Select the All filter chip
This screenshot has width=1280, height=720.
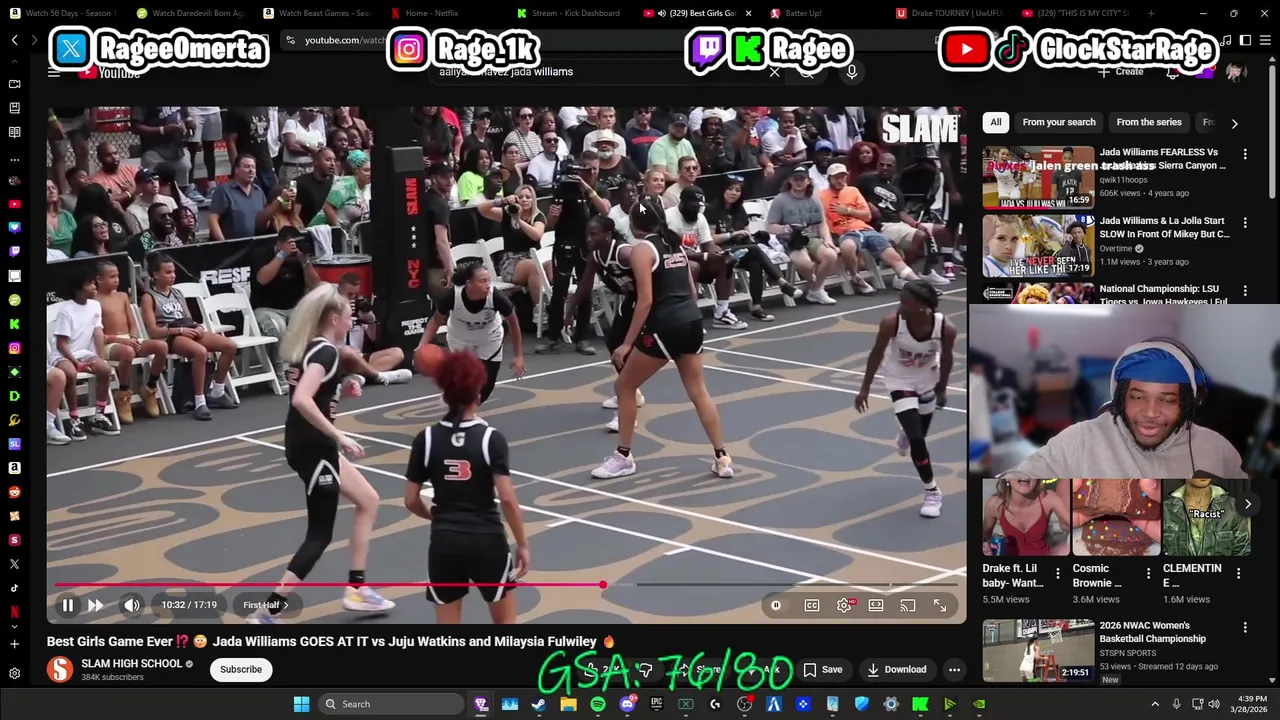[x=996, y=122]
